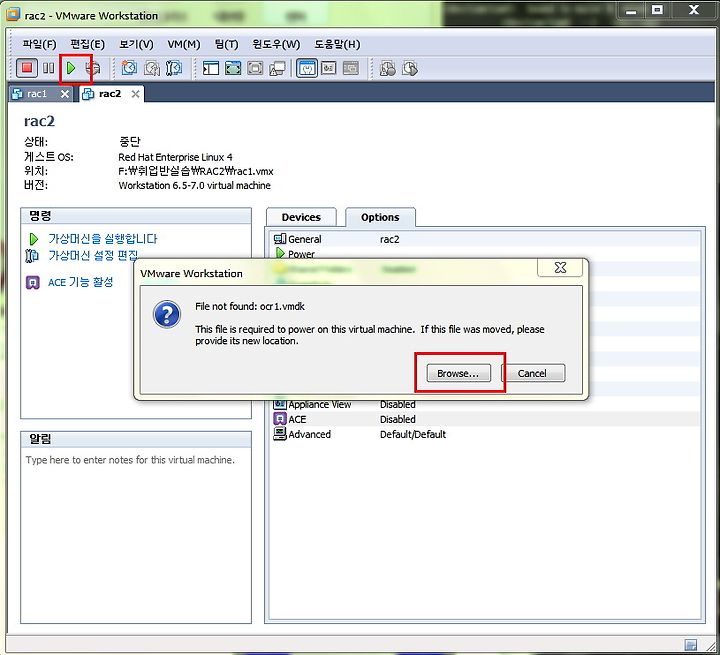The height and width of the screenshot is (655, 720).
Task: Open the Snapshot Manager toolbar icon
Action: pyautogui.click(x=174, y=68)
